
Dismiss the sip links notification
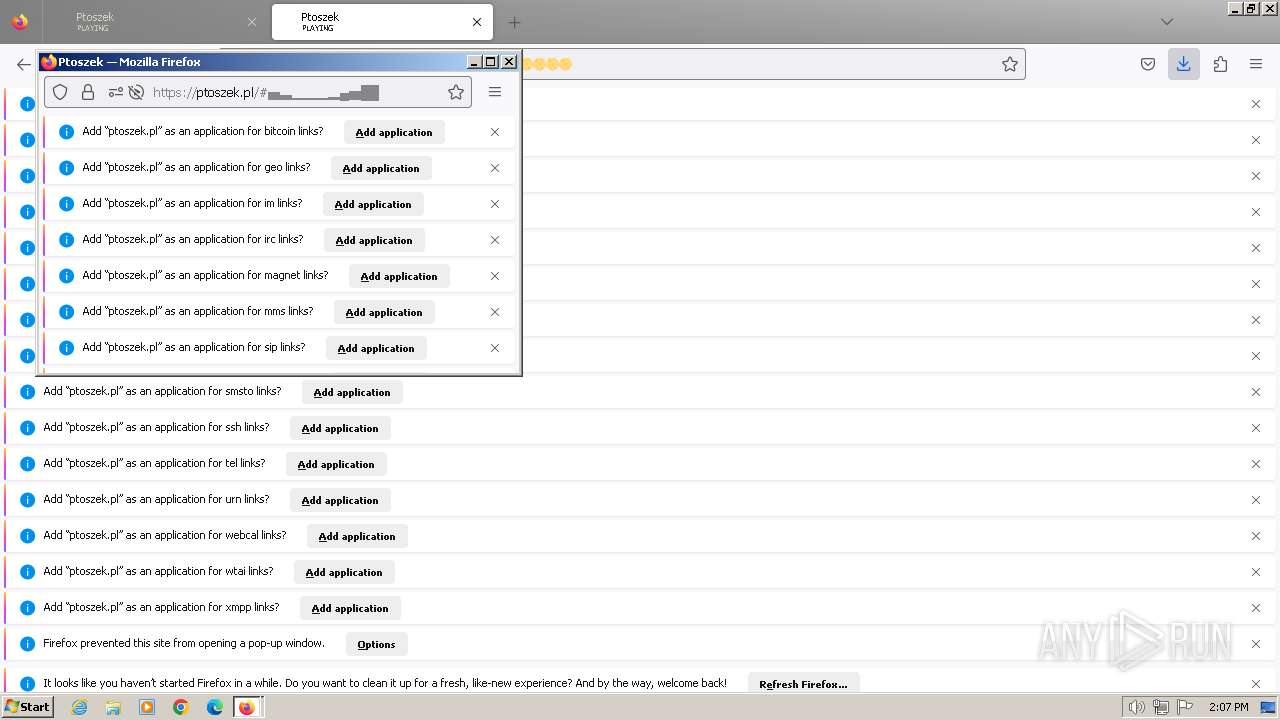pos(495,348)
